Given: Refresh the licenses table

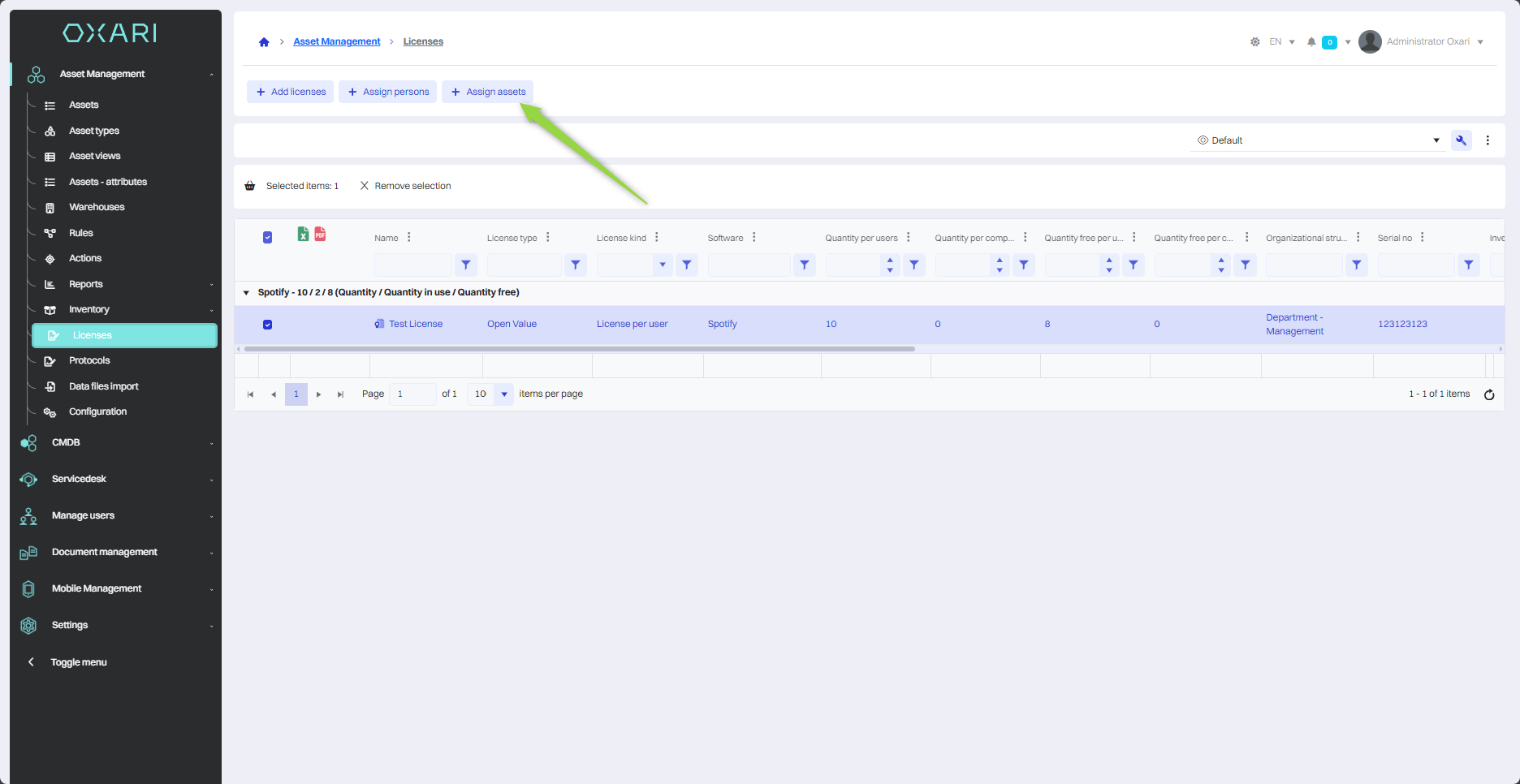Looking at the screenshot, I should pyautogui.click(x=1489, y=394).
